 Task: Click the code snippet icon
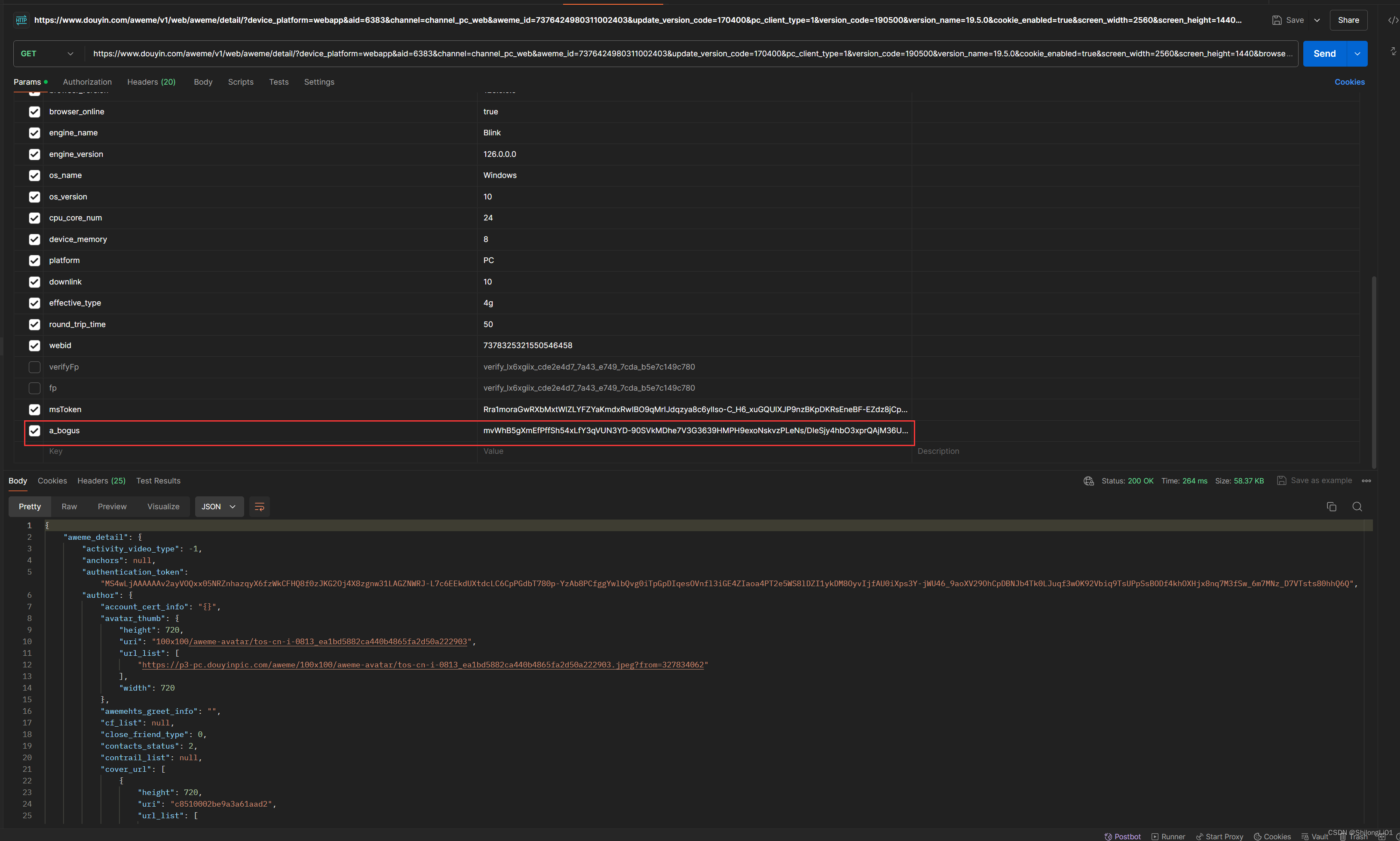tap(1392, 20)
